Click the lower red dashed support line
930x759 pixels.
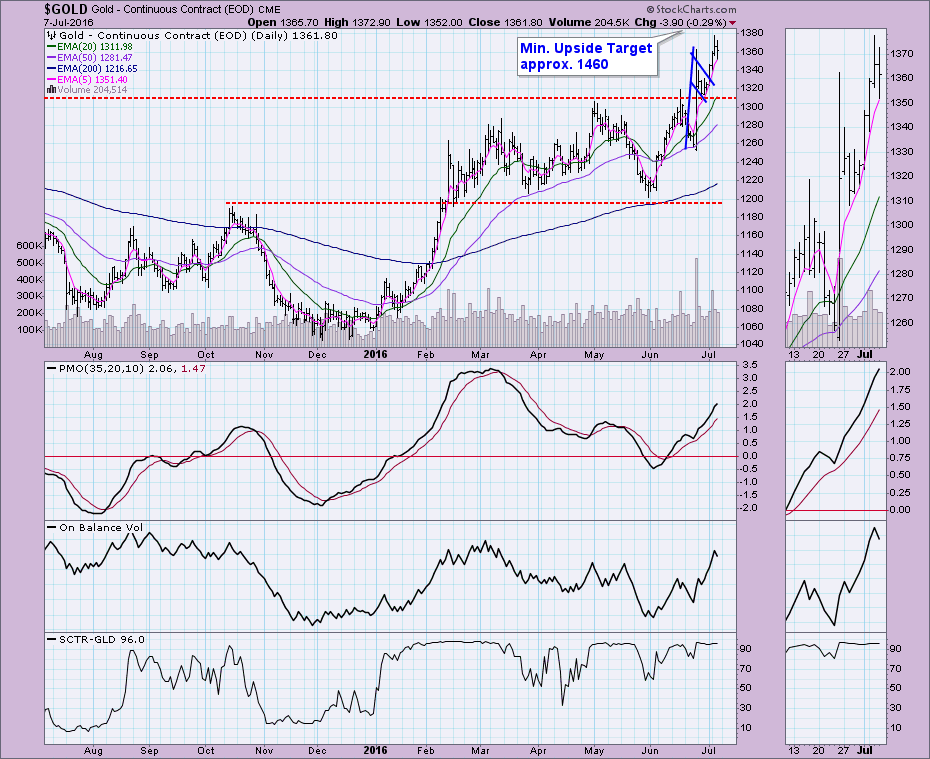pyautogui.click(x=400, y=203)
